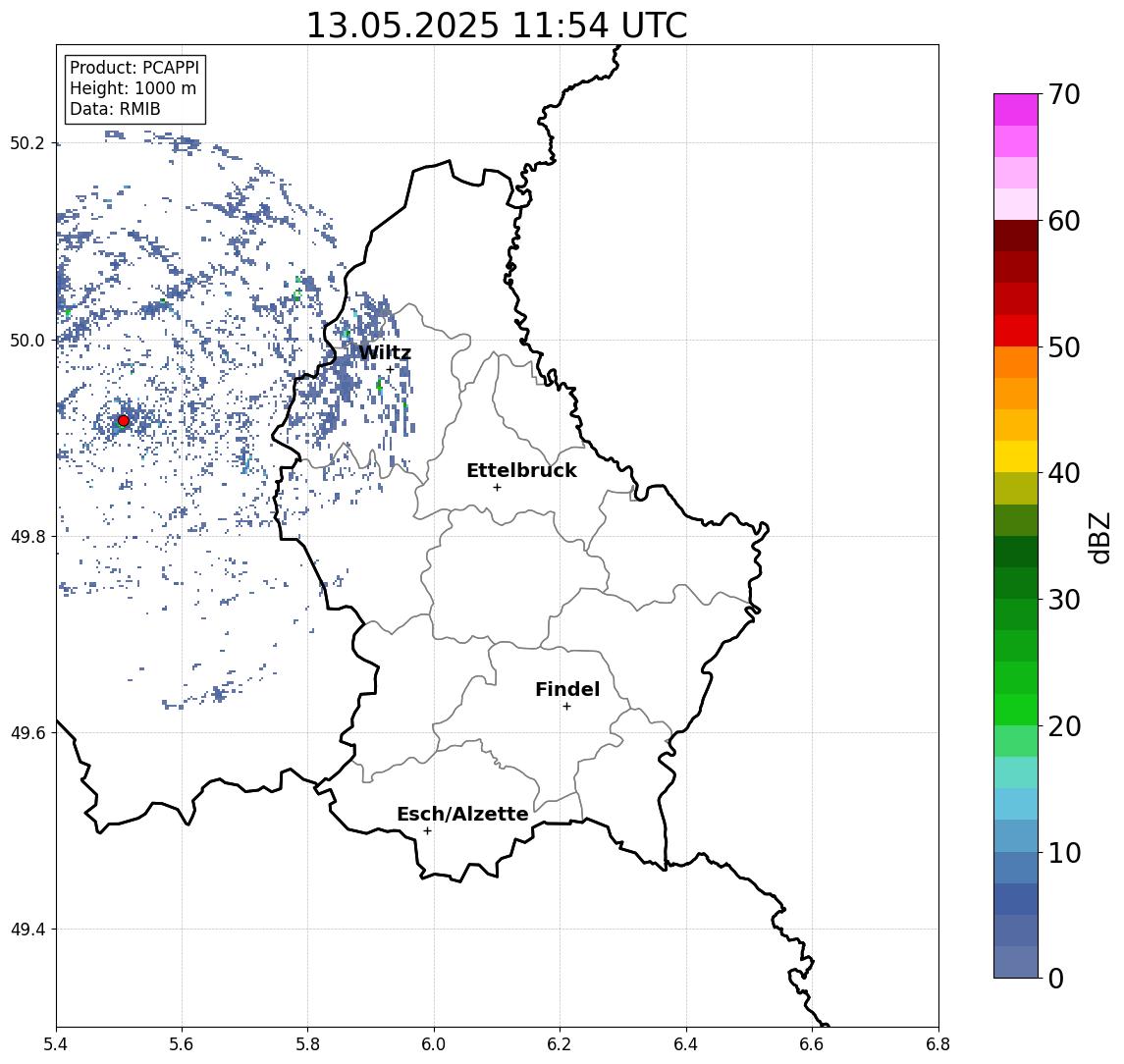Click the latitude tick label 50.2
1124x1064 pixels.
tap(27, 143)
